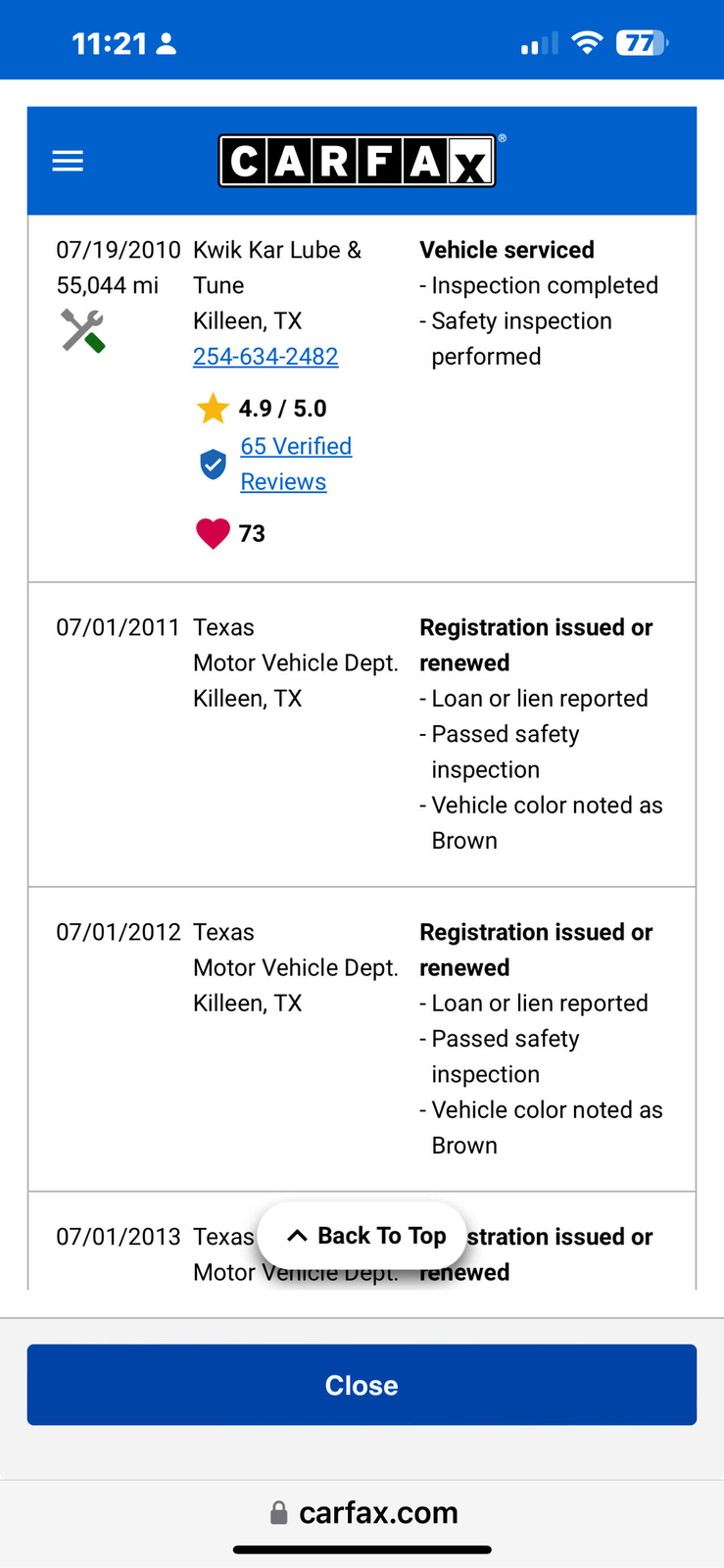The image size is (724, 1568).
Task: Tap the gold star rating icon
Action: click(213, 408)
